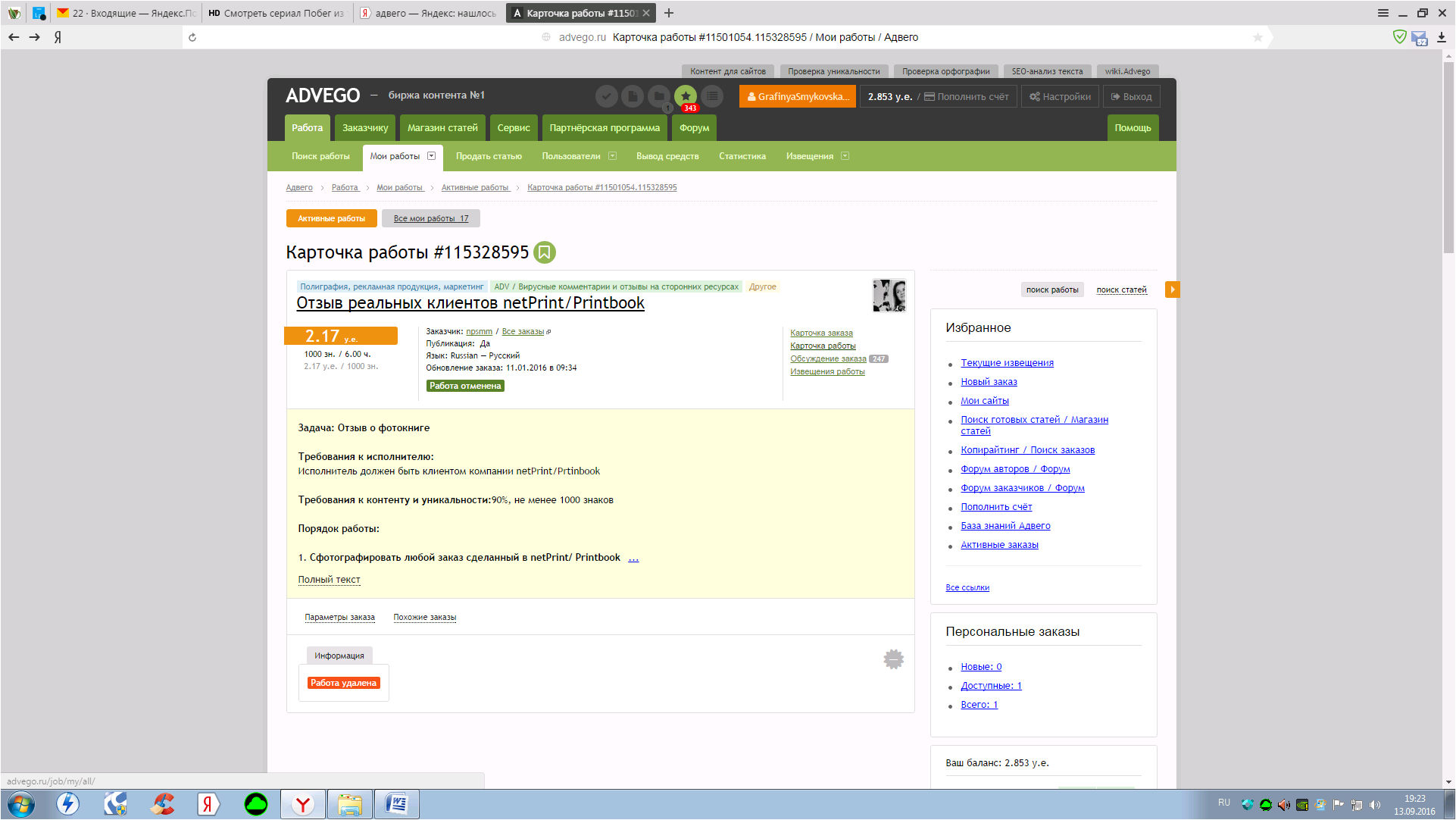1456x820 pixels.
Task: Show the Полный текст of the task
Action: [329, 580]
